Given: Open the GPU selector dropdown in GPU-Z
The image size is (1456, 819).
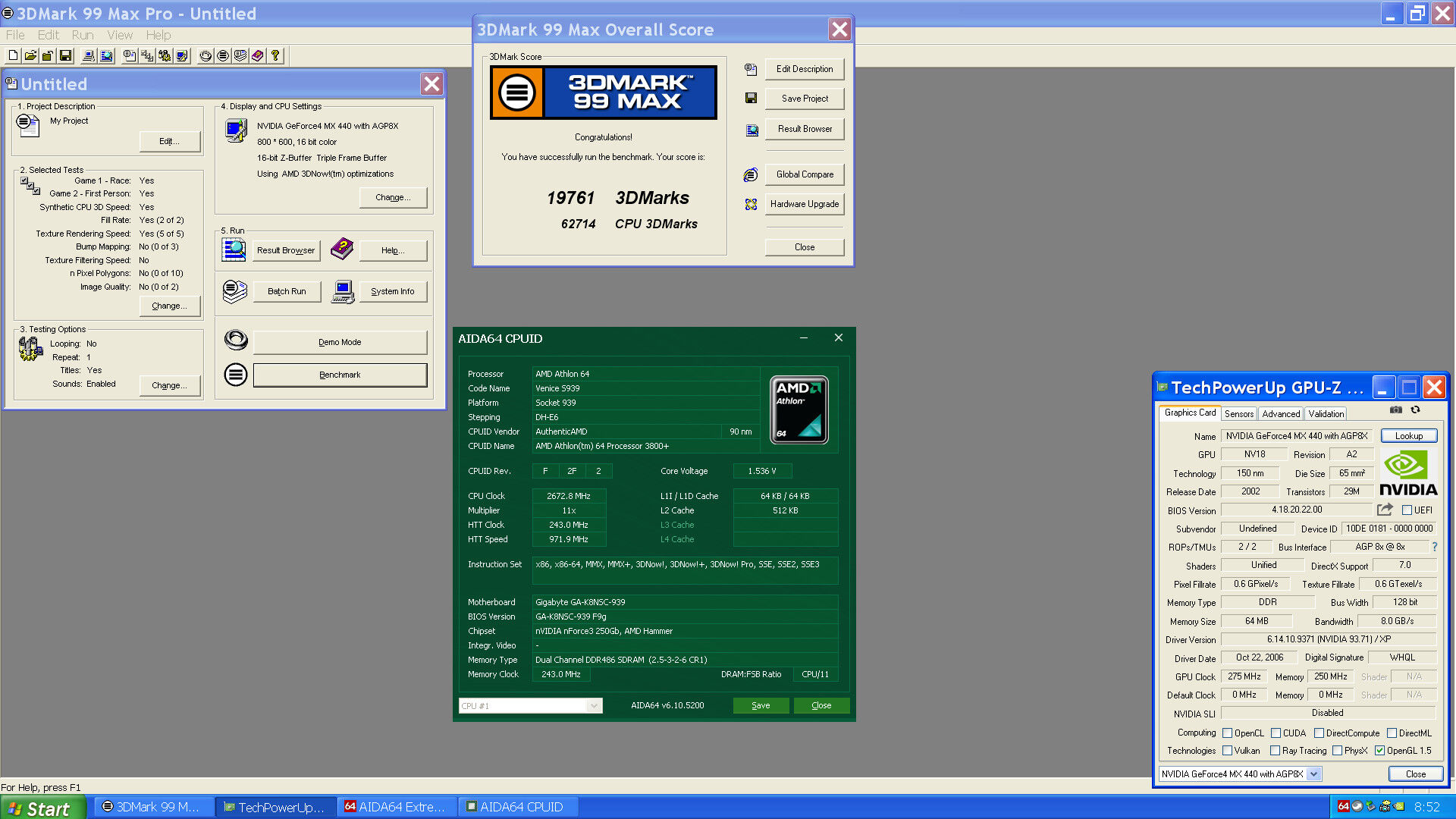Looking at the screenshot, I should click(1240, 773).
